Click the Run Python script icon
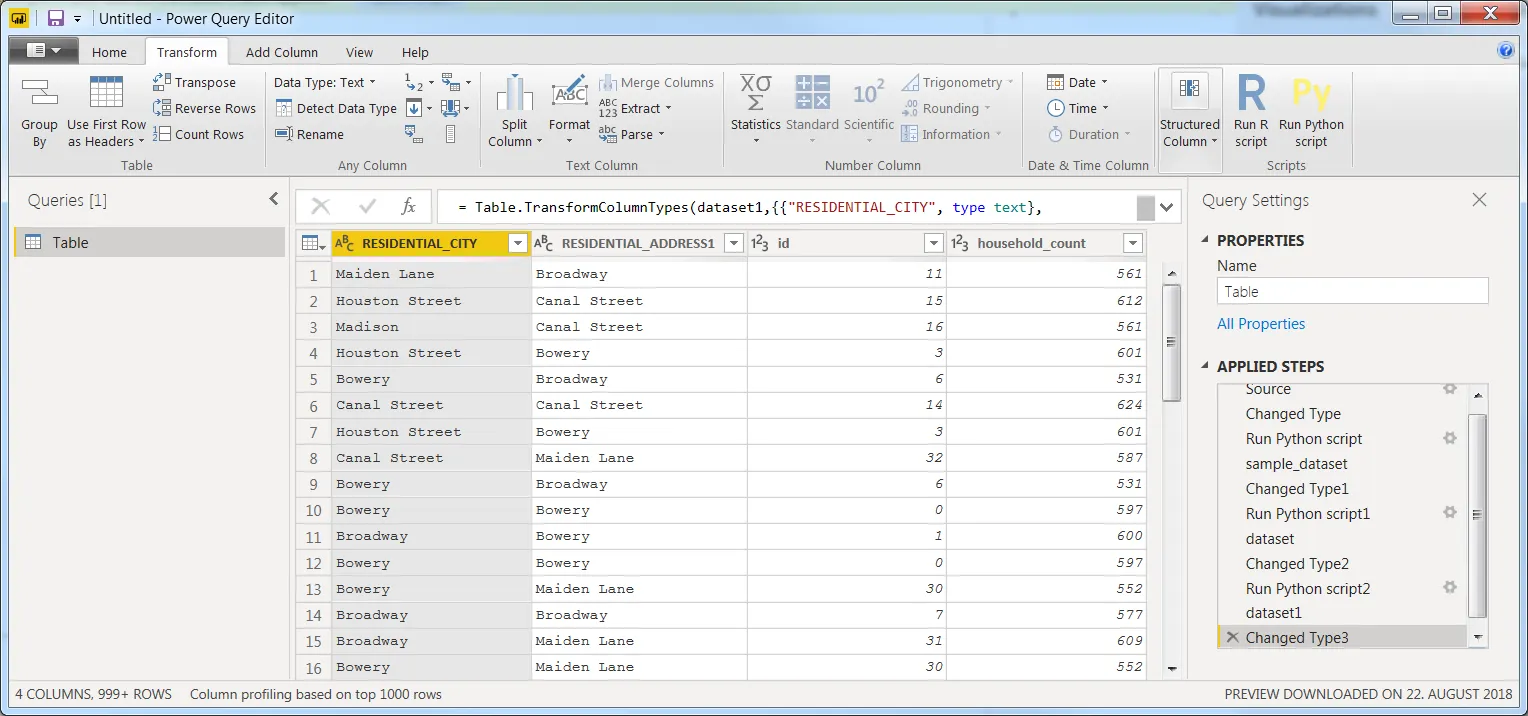The width and height of the screenshot is (1528, 716). coord(1311,112)
